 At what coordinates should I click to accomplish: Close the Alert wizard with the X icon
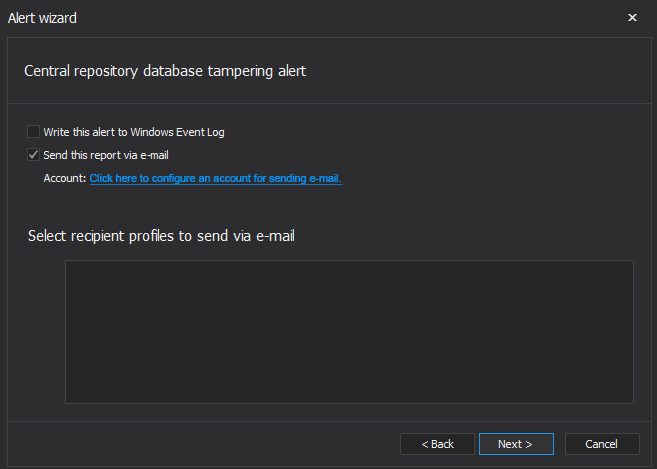point(632,18)
